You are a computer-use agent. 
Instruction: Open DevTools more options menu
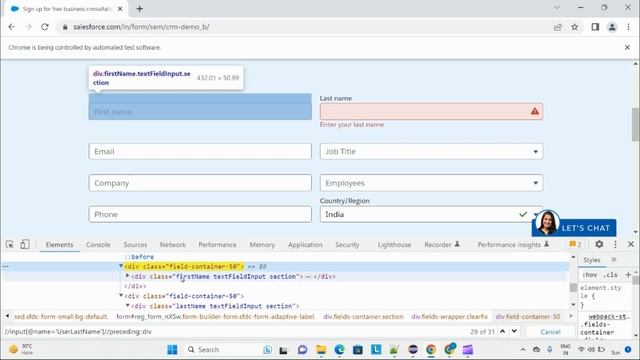tap(615, 244)
